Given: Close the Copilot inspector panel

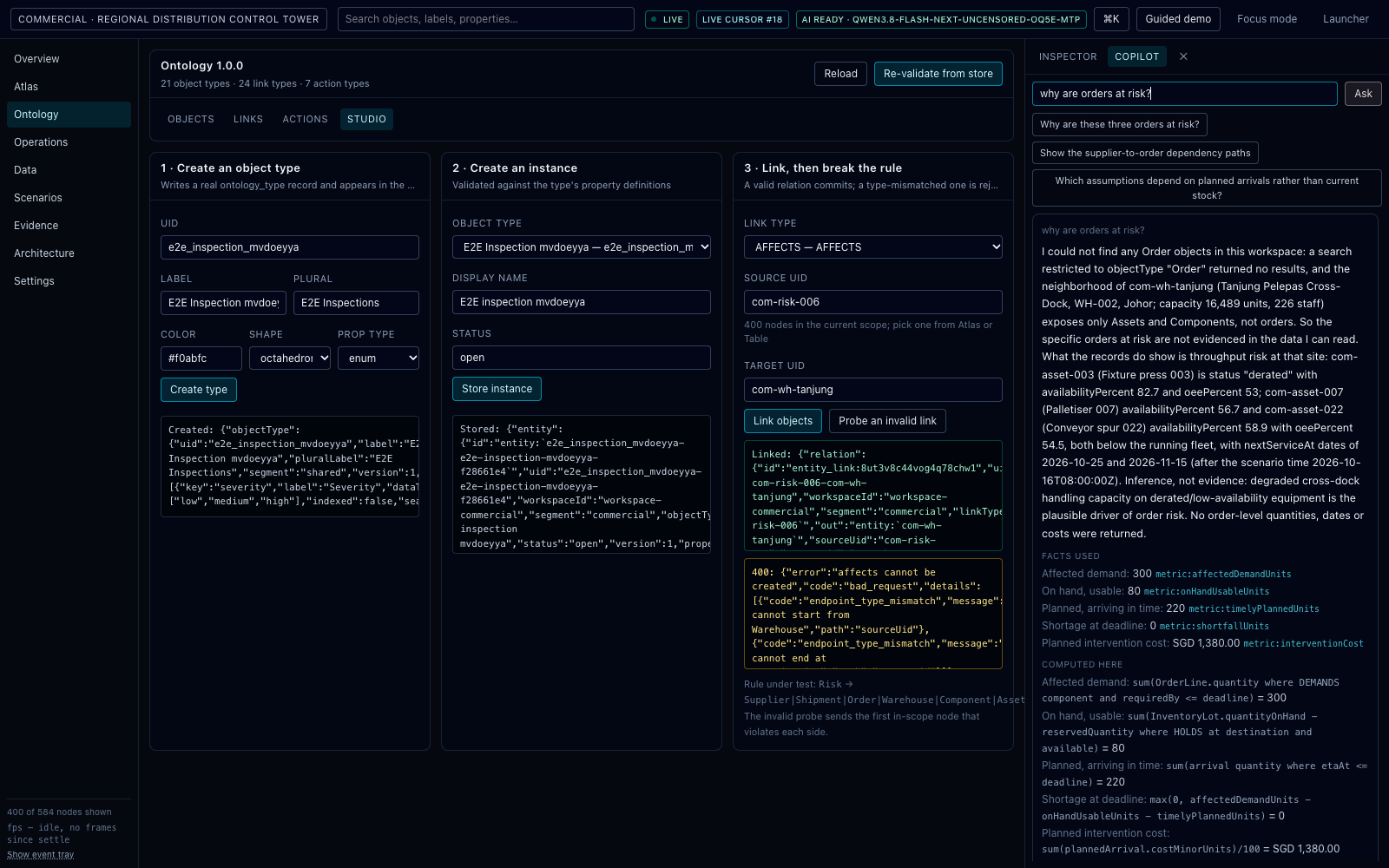Looking at the screenshot, I should click(x=1183, y=56).
